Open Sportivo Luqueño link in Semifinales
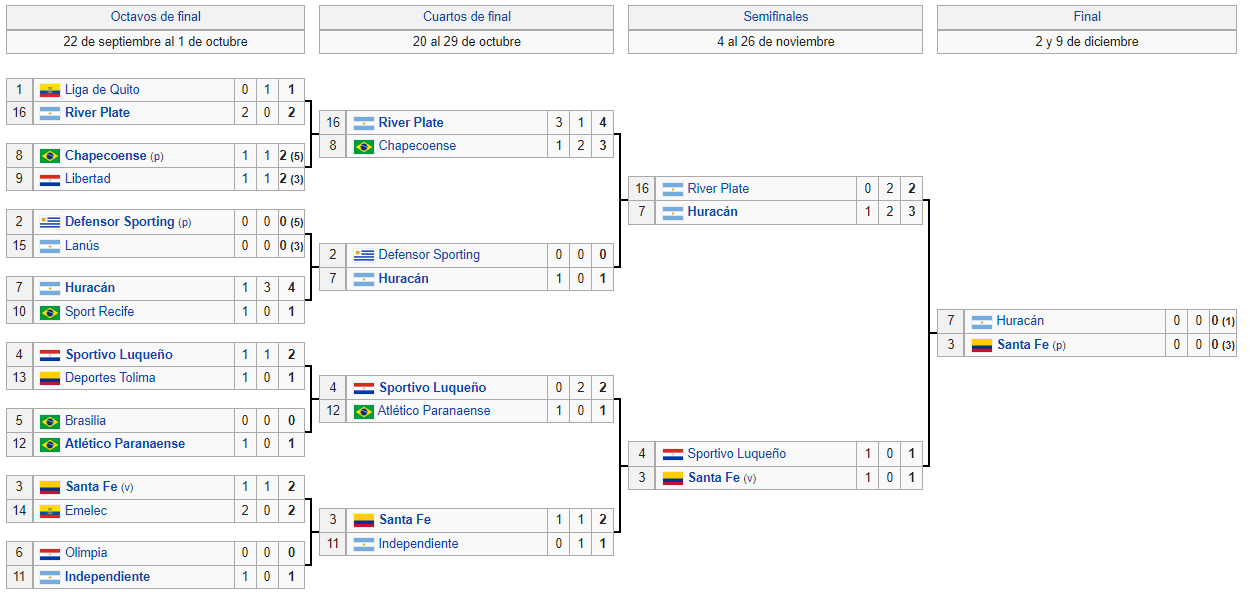The width and height of the screenshot is (1249, 597). click(x=736, y=454)
